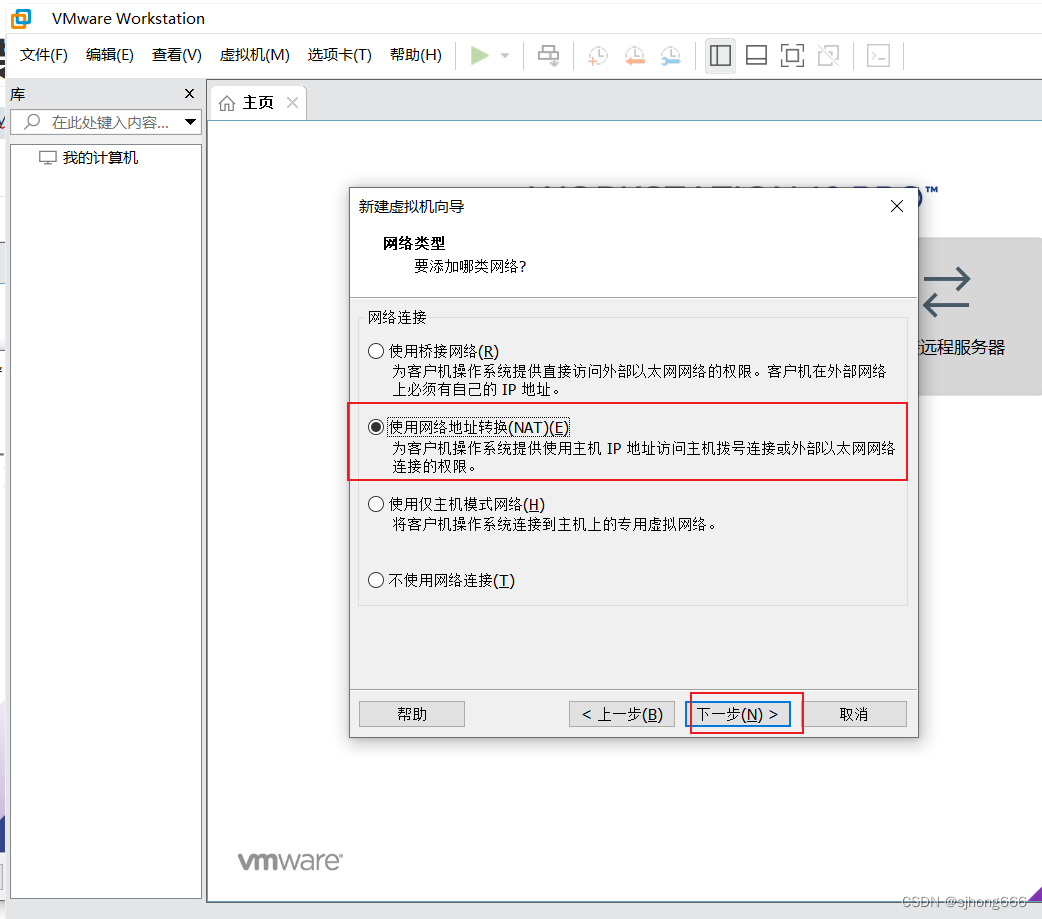This screenshot has width=1042, height=919.
Task: Click the green Power On play icon
Action: click(479, 55)
